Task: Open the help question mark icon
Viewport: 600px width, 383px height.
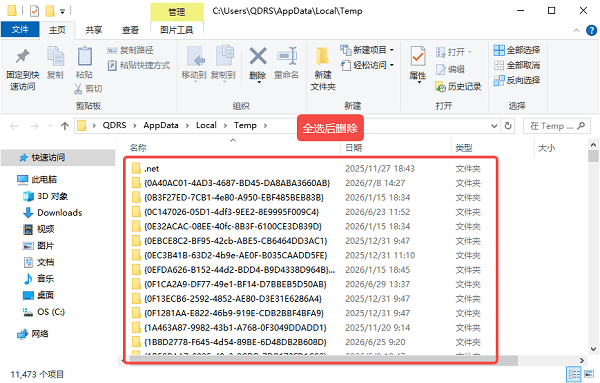Action: coord(592,30)
